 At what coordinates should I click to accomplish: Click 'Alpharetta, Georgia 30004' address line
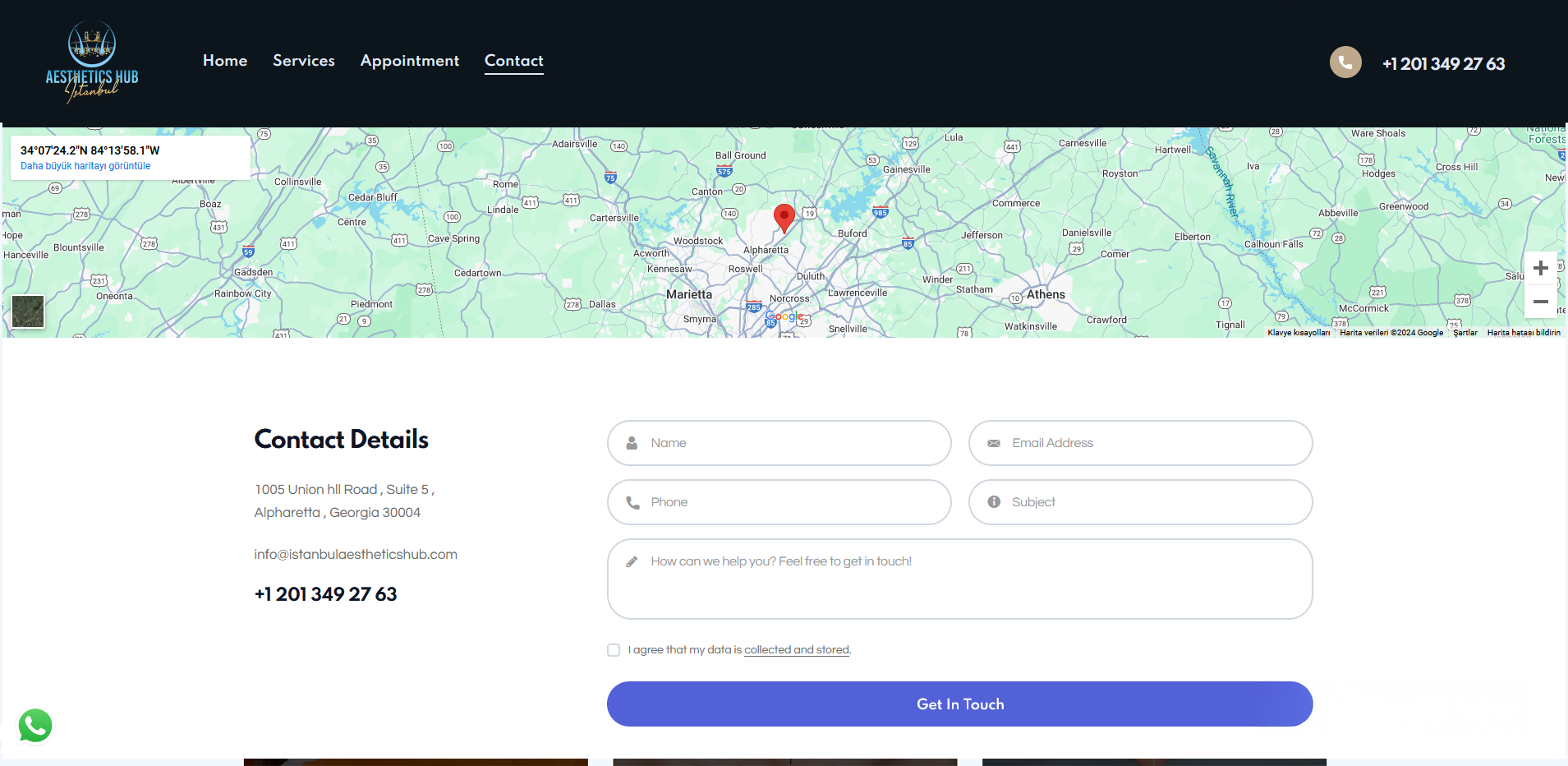coord(337,513)
